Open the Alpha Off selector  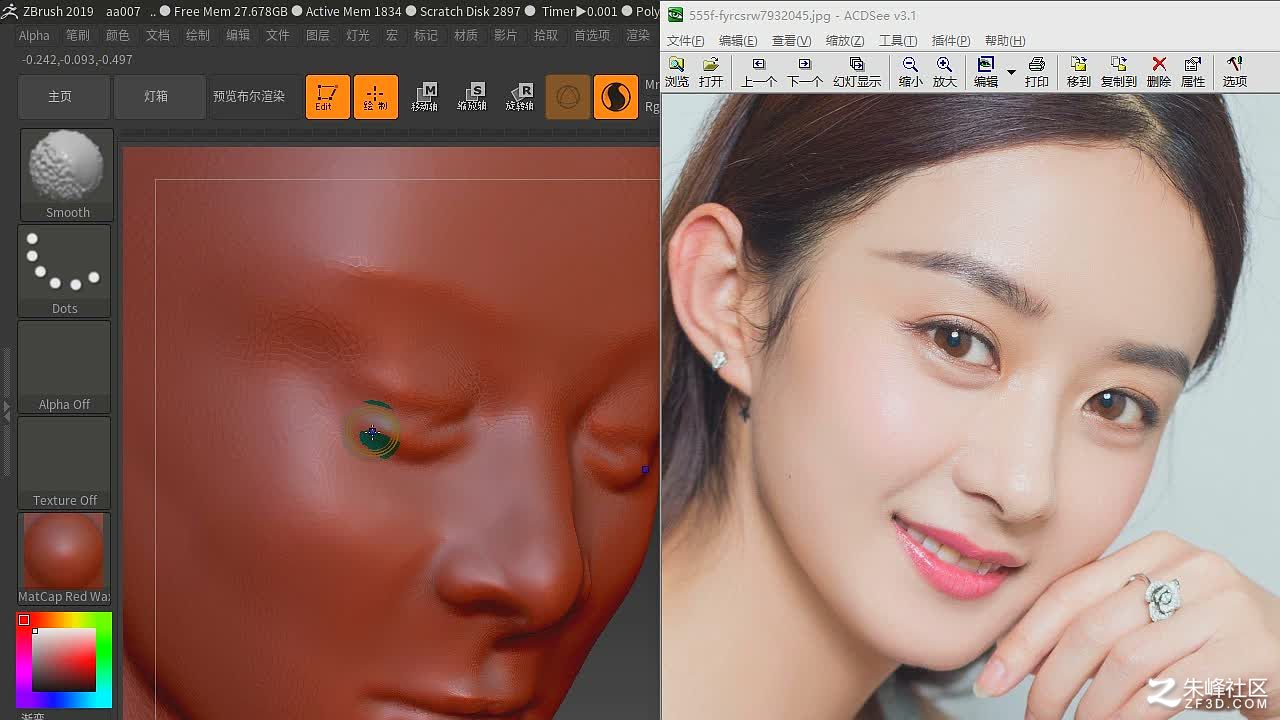pyautogui.click(x=65, y=366)
